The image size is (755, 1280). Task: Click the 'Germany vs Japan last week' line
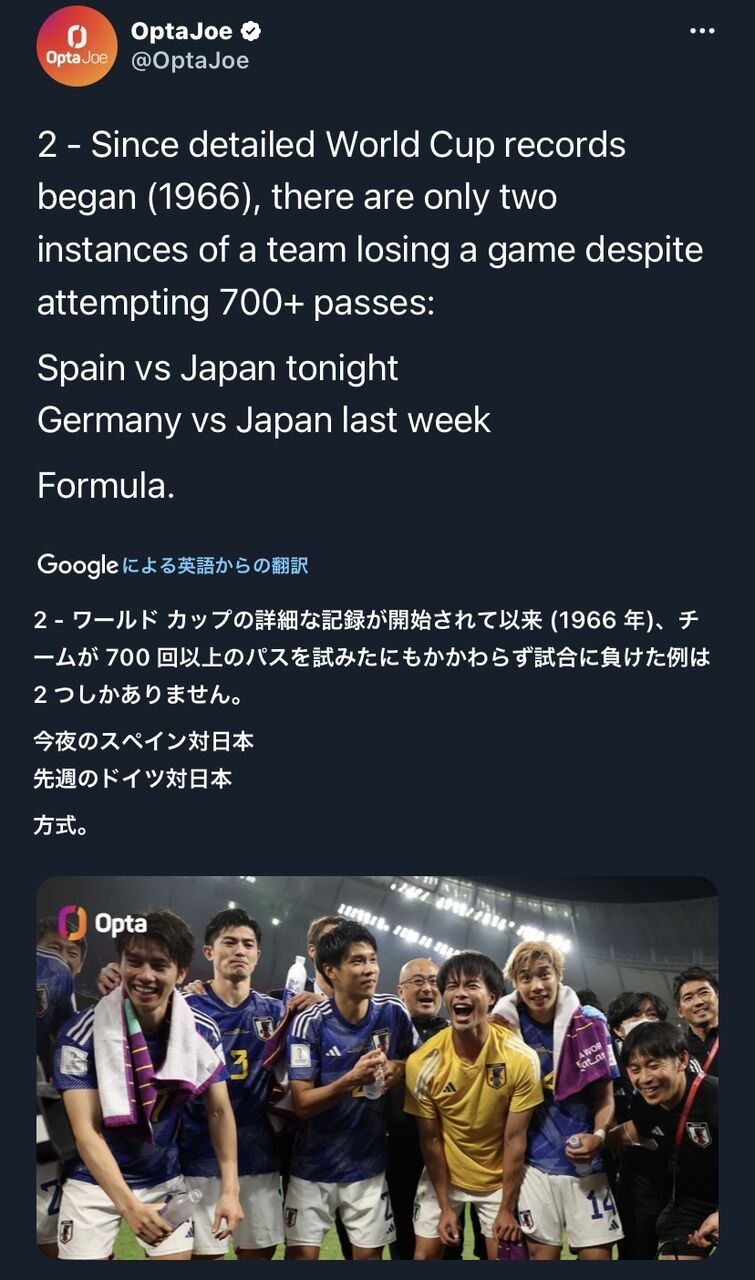click(x=264, y=420)
